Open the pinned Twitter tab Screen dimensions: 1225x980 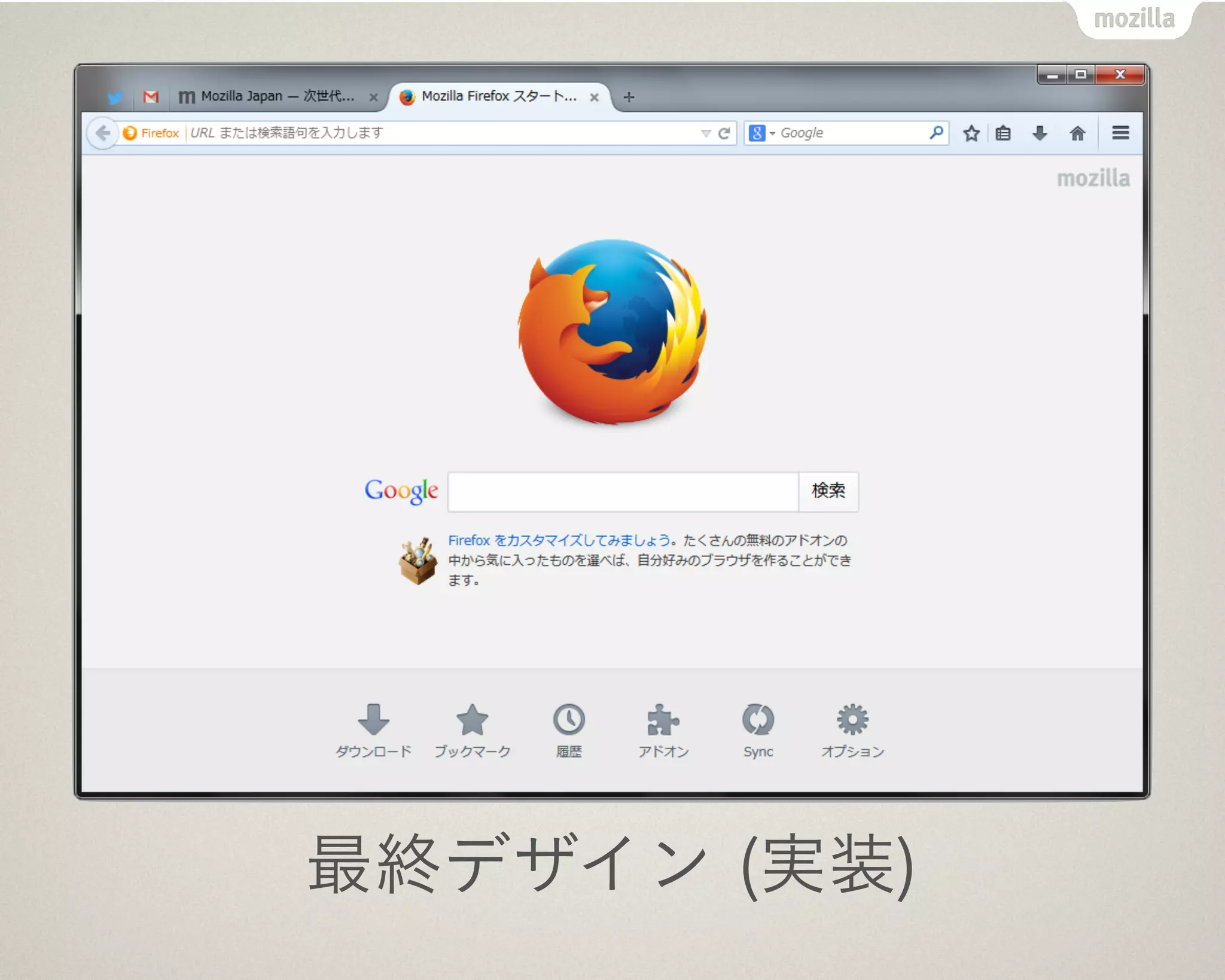(x=115, y=96)
